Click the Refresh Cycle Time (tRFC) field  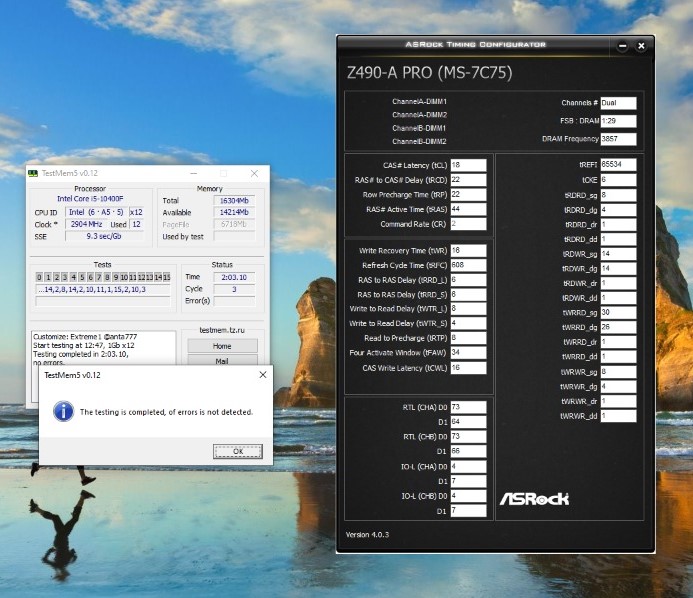click(x=468, y=265)
